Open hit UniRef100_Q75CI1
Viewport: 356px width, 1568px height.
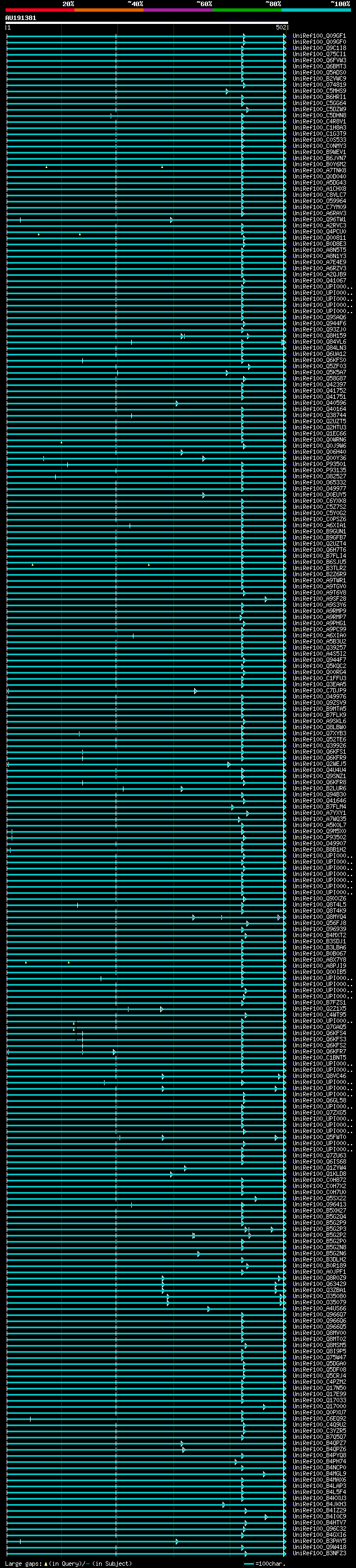(319, 54)
